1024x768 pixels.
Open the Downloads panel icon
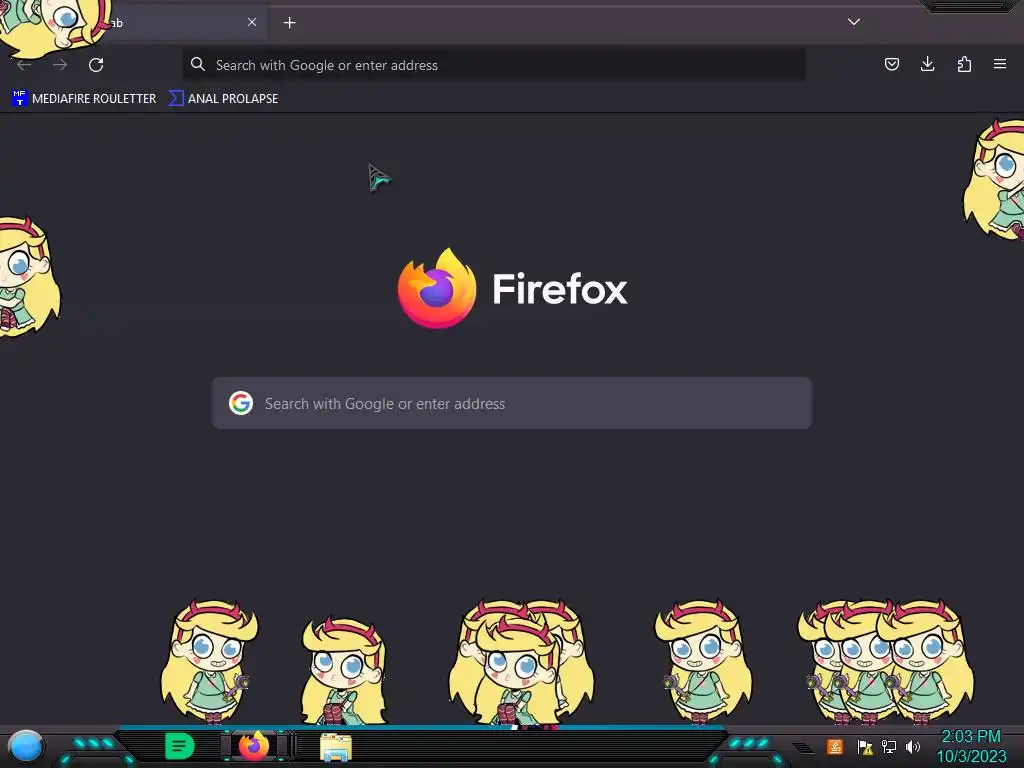point(927,64)
